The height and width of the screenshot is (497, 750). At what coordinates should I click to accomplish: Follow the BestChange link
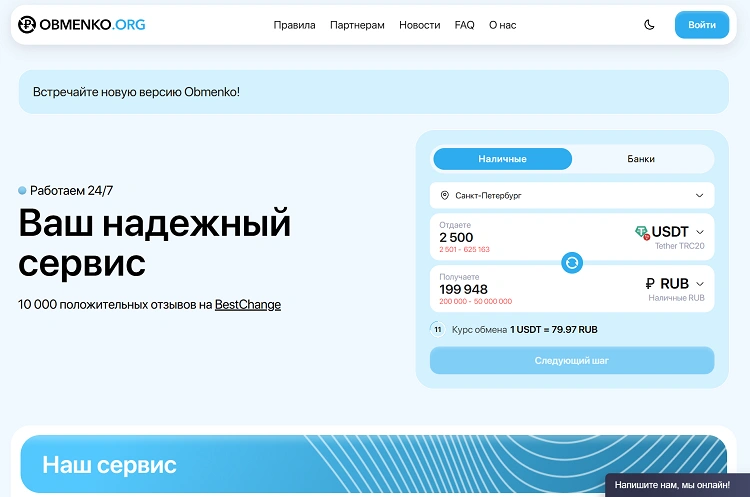point(248,305)
